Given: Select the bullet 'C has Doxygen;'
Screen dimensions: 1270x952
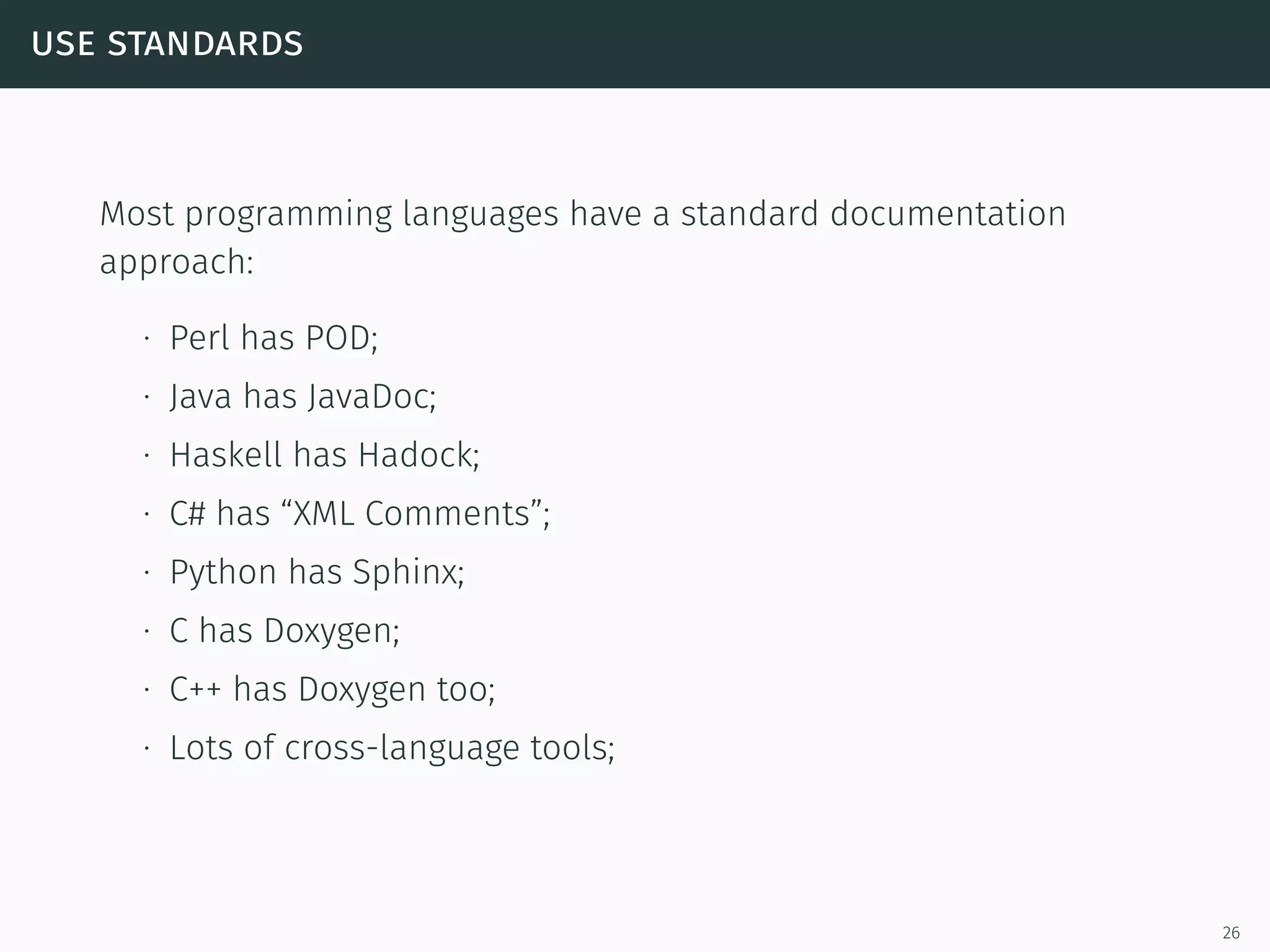Looking at the screenshot, I should 285,631.
